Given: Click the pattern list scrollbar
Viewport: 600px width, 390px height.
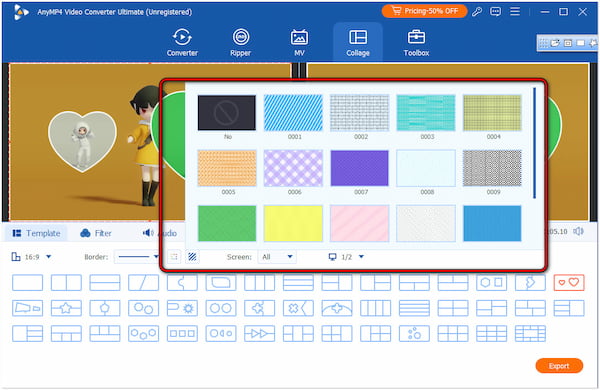Looking at the screenshot, I should 534,143.
